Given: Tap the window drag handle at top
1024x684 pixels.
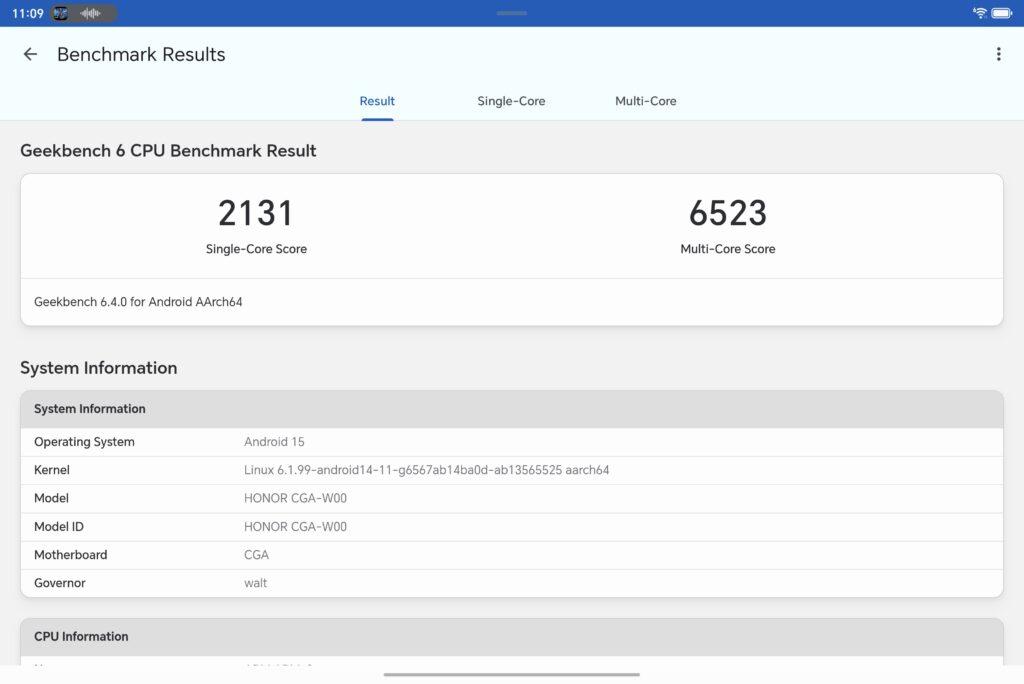Looking at the screenshot, I should tap(511, 13).
